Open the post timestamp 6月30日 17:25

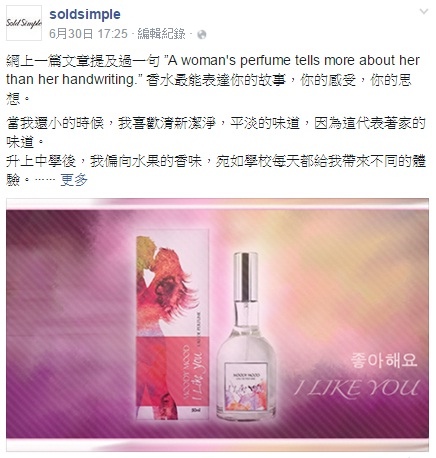click(x=88, y=34)
